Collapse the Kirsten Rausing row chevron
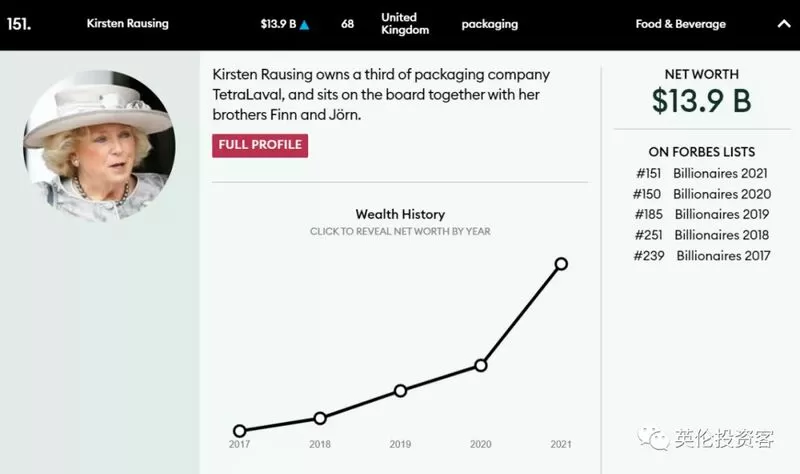The width and height of the screenshot is (800, 474). coord(784,23)
